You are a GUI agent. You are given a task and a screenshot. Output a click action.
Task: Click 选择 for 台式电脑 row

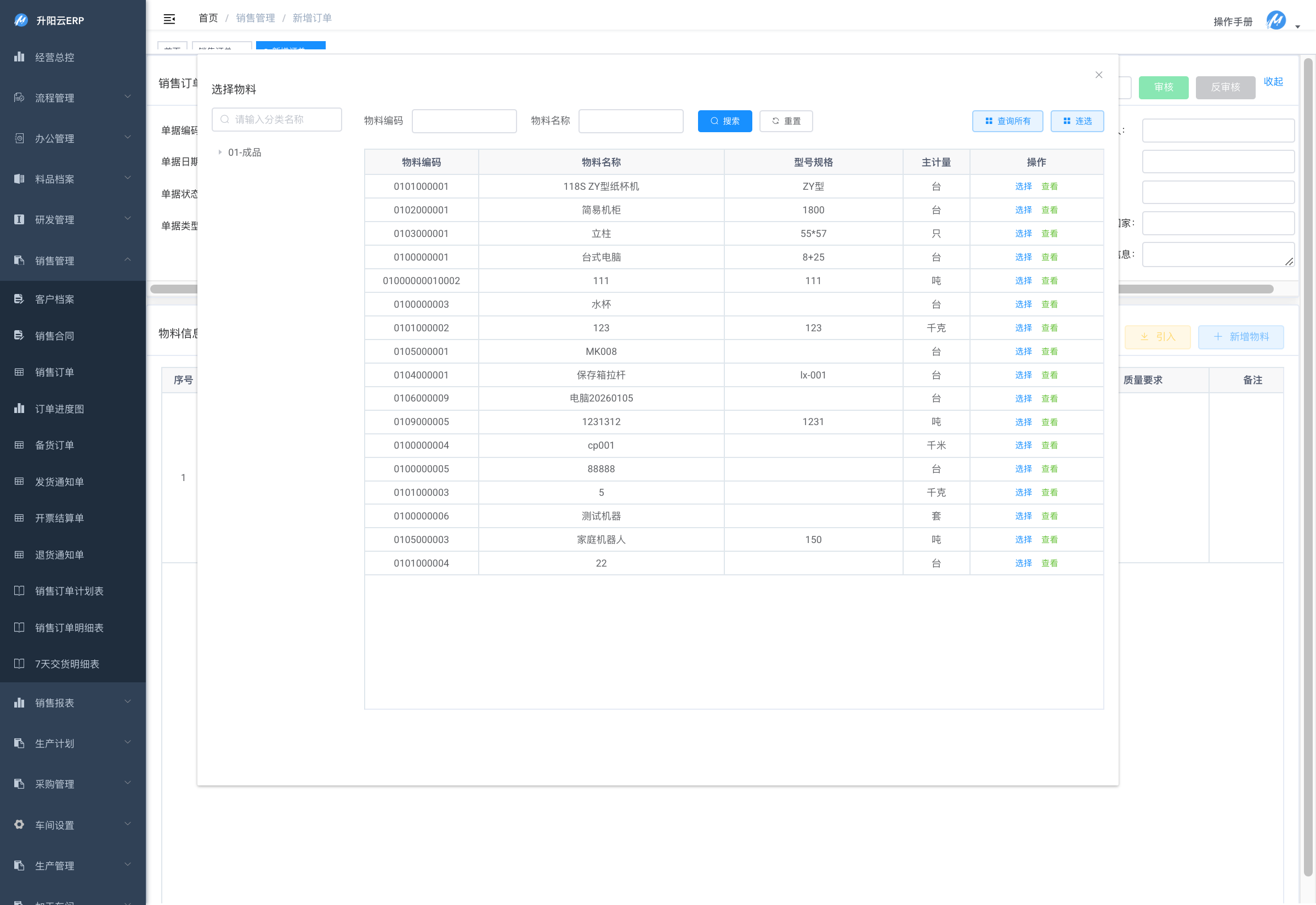[x=1023, y=257]
